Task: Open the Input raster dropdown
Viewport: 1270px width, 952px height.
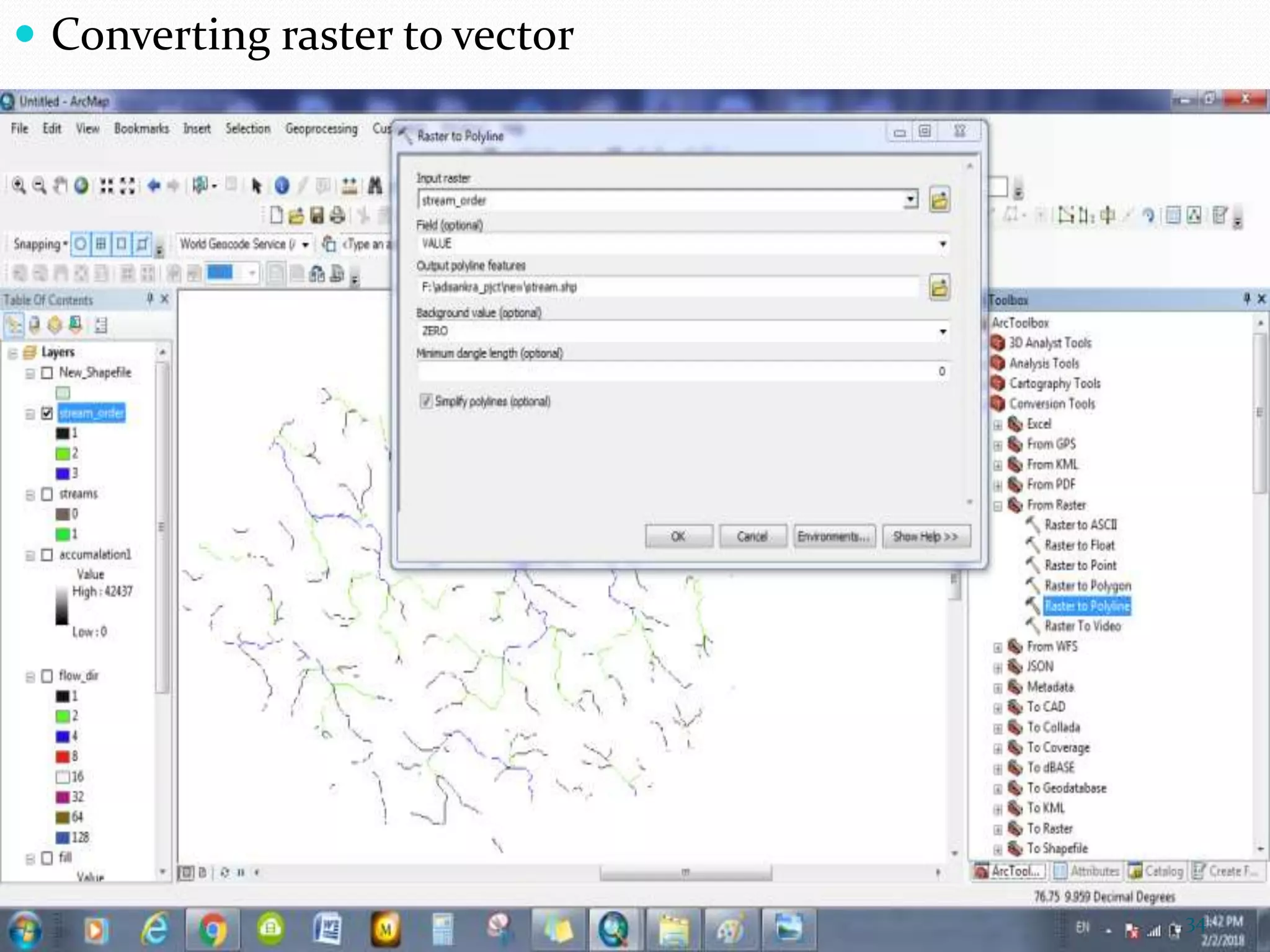Action: pyautogui.click(x=910, y=200)
